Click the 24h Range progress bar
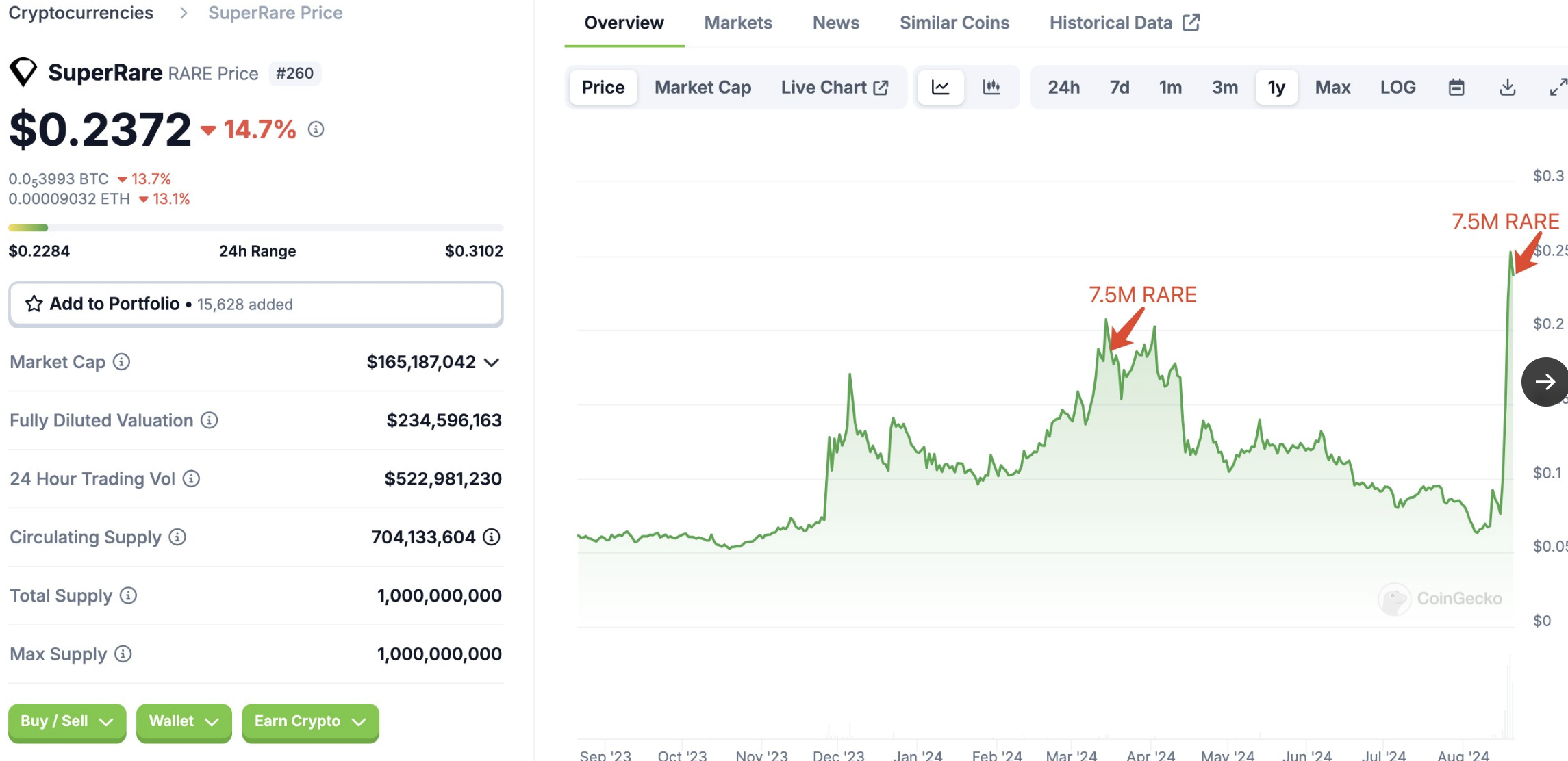This screenshot has width=1568, height=761. (255, 227)
